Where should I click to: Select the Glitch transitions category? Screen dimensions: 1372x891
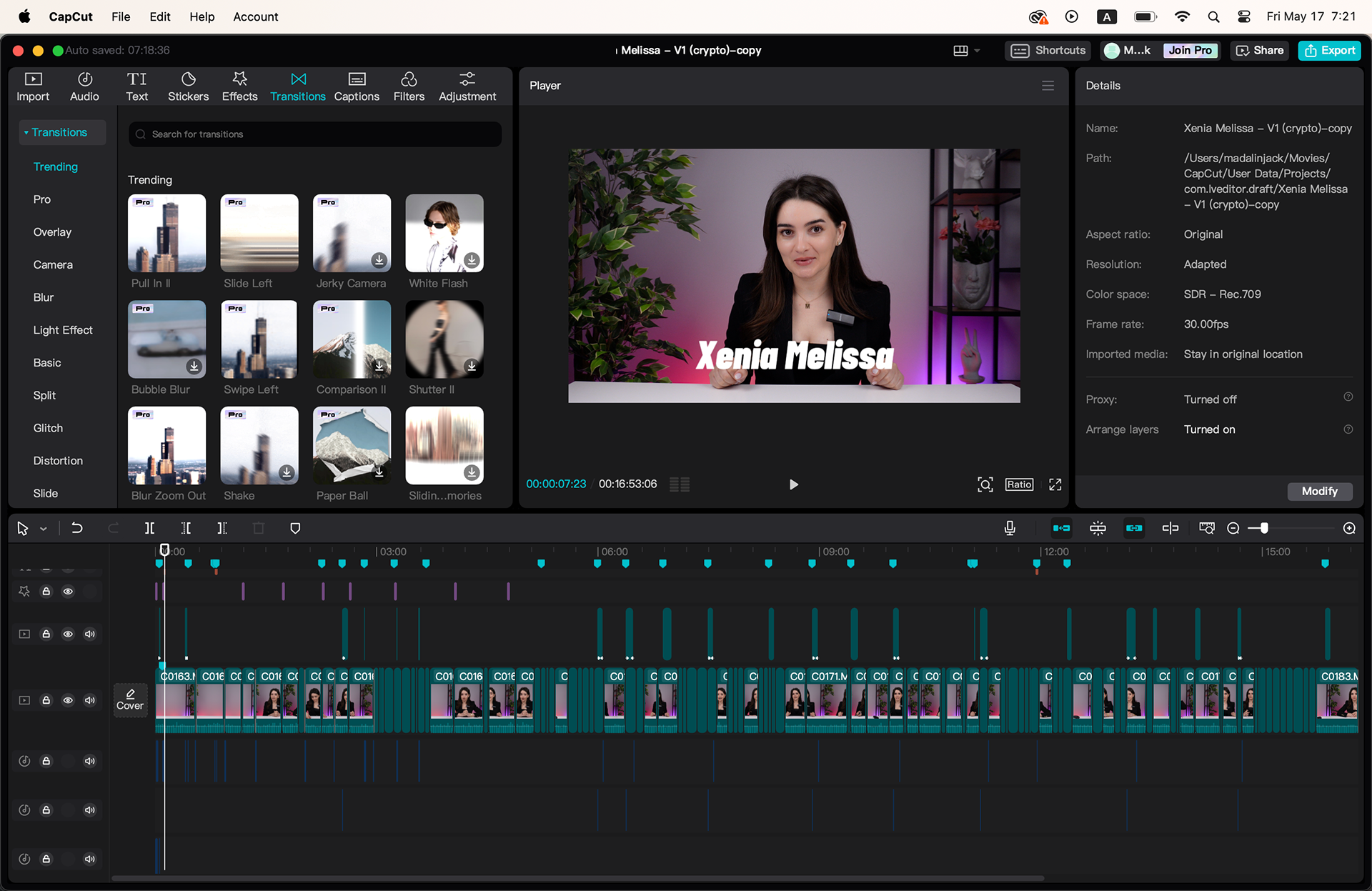pyautogui.click(x=48, y=428)
